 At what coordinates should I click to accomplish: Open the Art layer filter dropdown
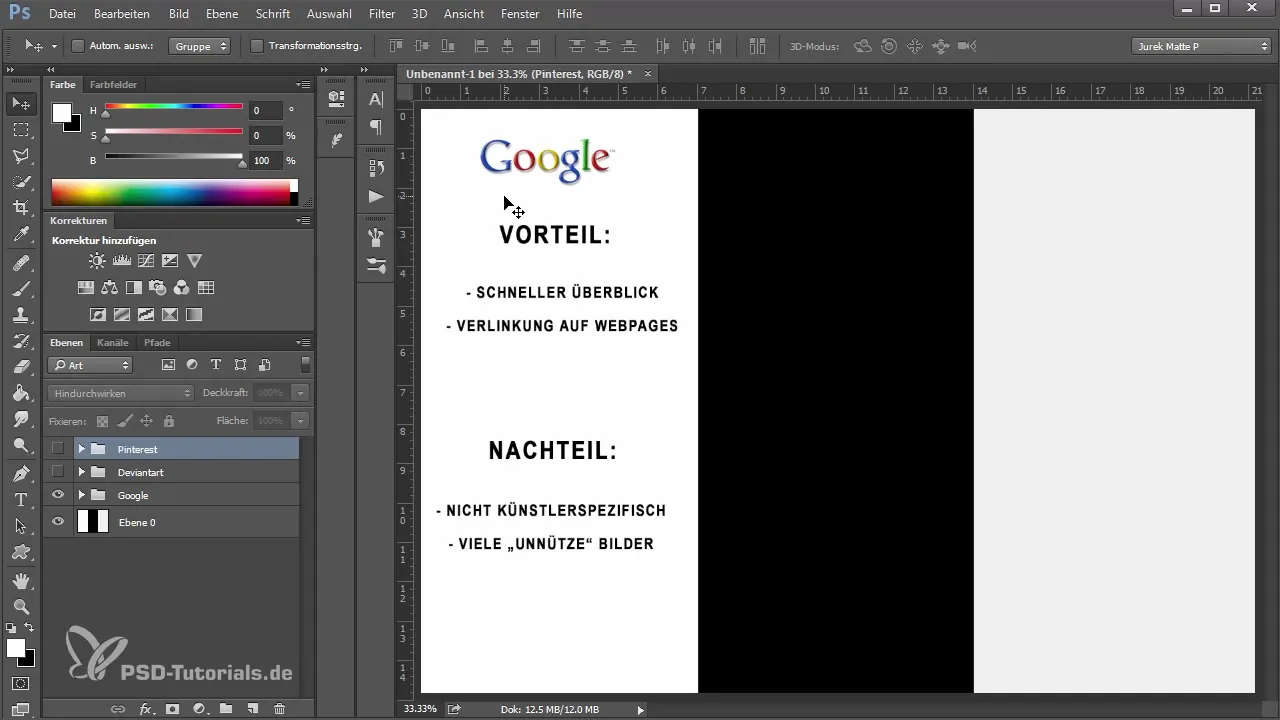90,365
